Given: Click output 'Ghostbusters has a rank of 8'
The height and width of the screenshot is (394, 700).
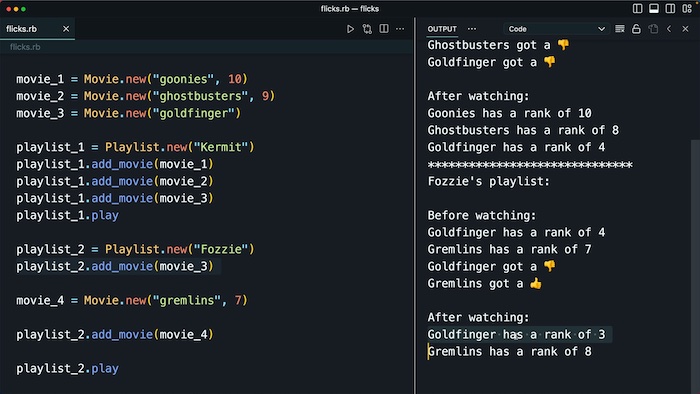Looking at the screenshot, I should [x=523, y=130].
